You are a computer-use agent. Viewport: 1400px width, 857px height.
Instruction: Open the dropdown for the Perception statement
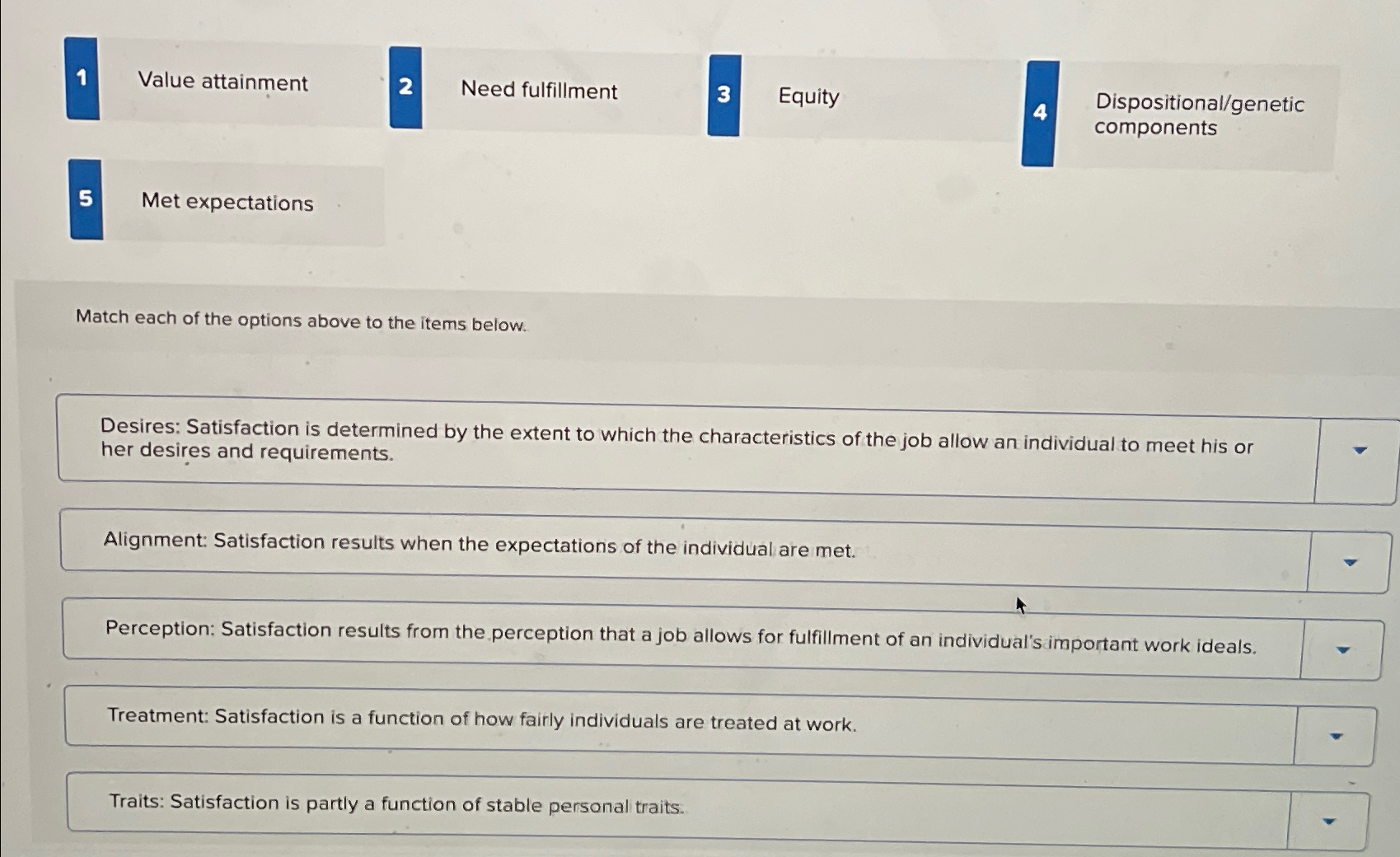pos(1344,650)
